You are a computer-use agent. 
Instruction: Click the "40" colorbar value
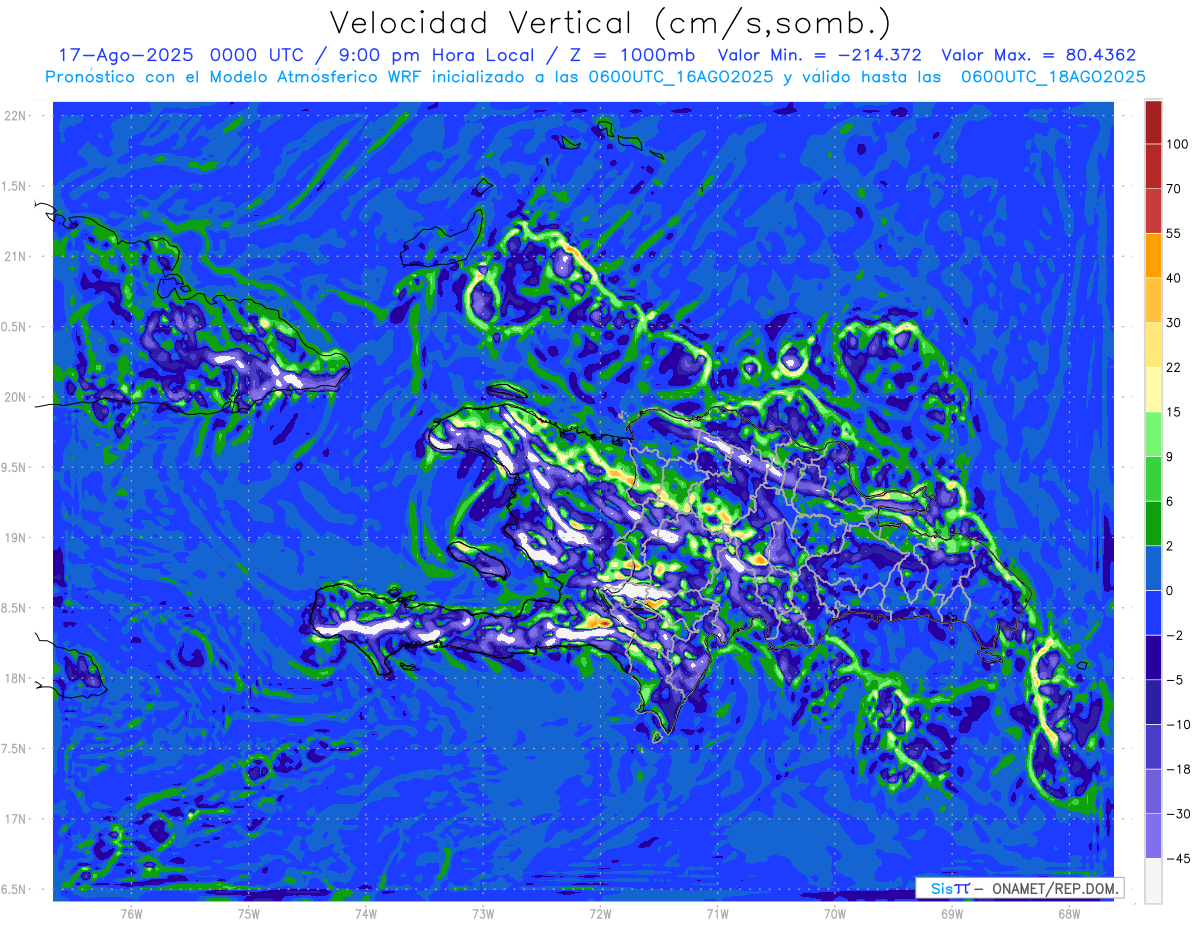(1174, 278)
